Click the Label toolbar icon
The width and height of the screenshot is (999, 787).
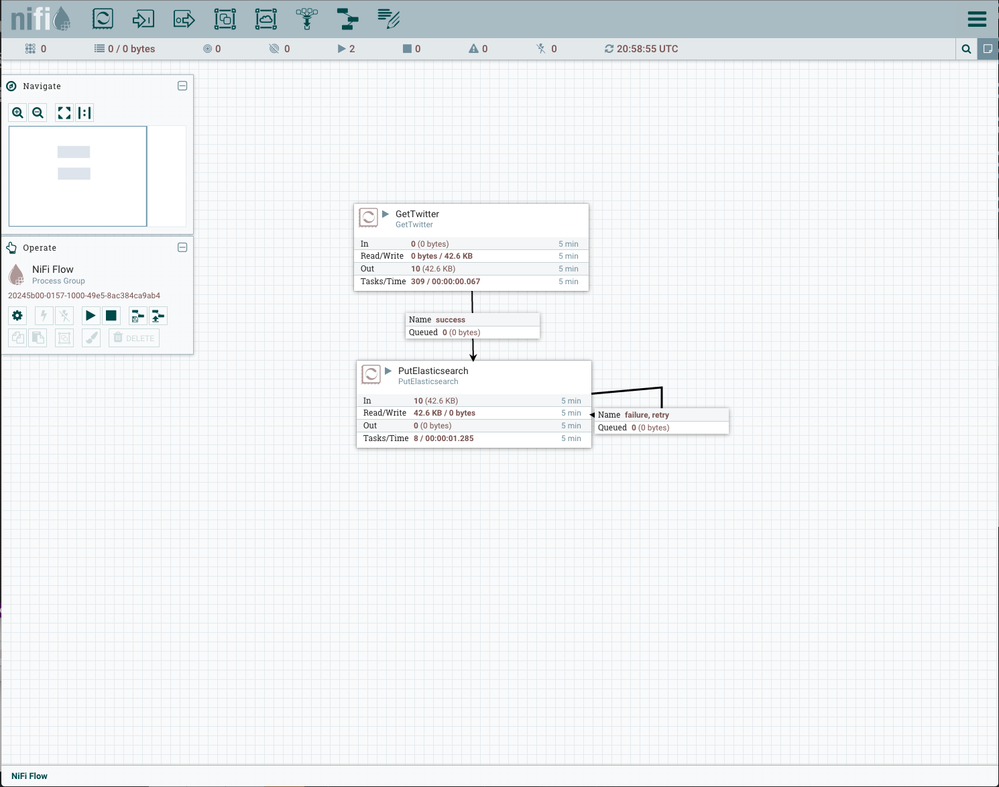point(388,18)
